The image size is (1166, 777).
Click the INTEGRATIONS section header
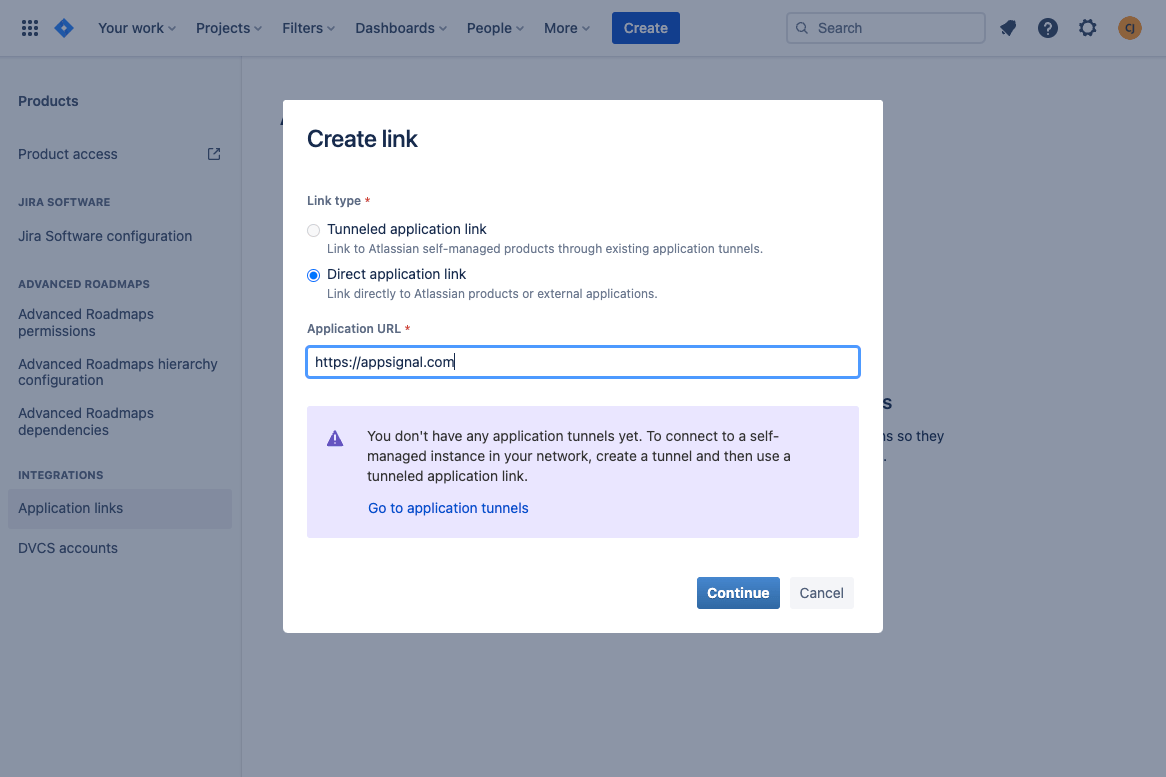tap(60, 475)
